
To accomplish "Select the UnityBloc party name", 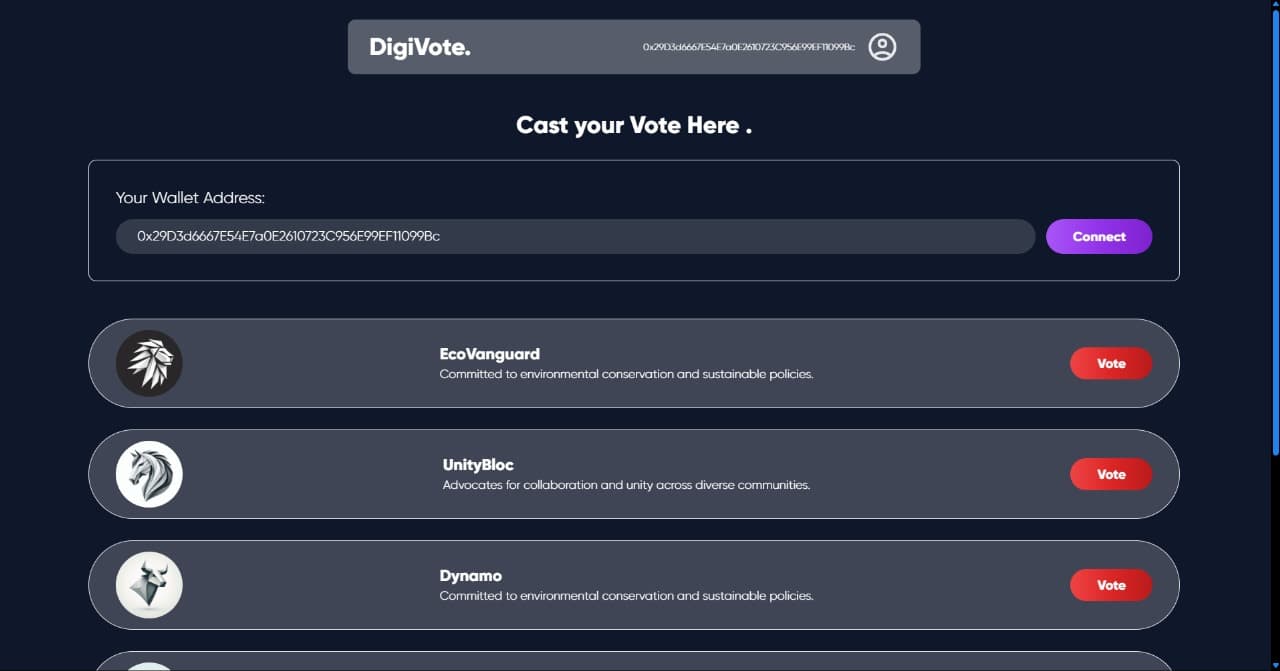I will [478, 465].
